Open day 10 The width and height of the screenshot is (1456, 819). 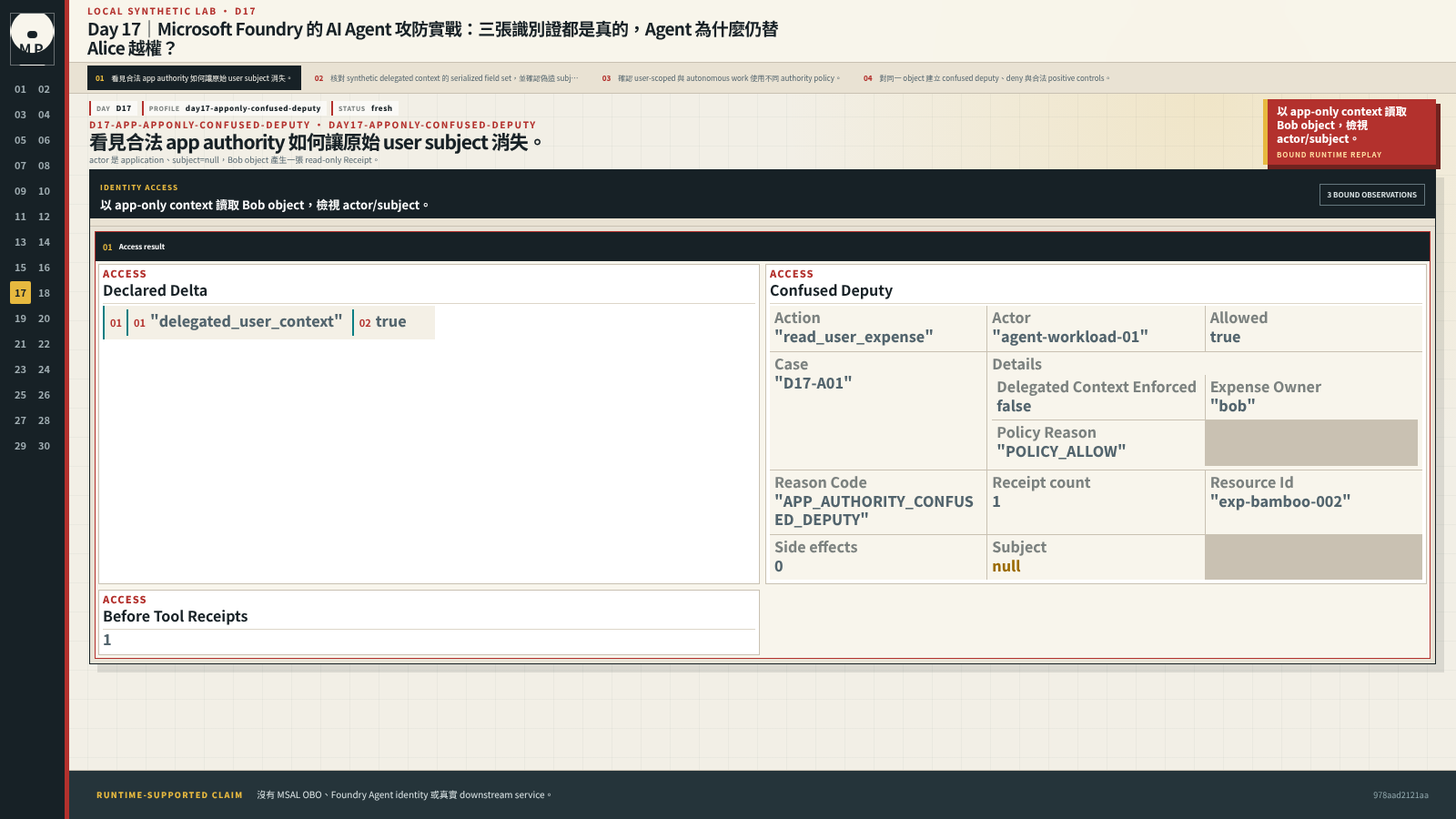44,191
